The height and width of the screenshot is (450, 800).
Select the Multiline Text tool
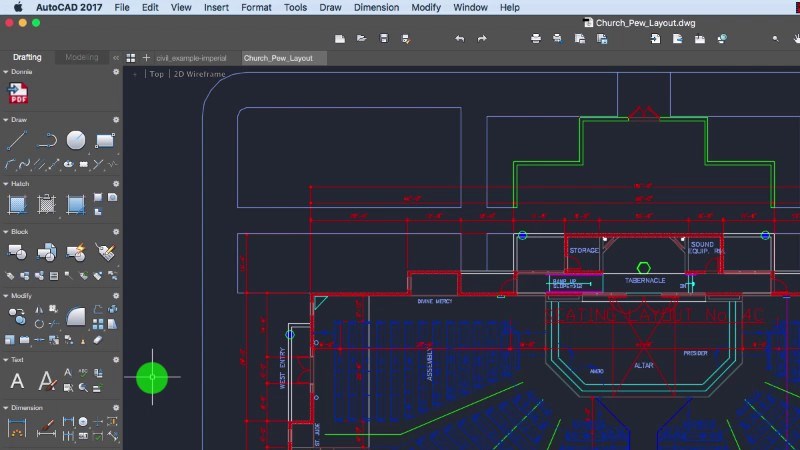17,381
